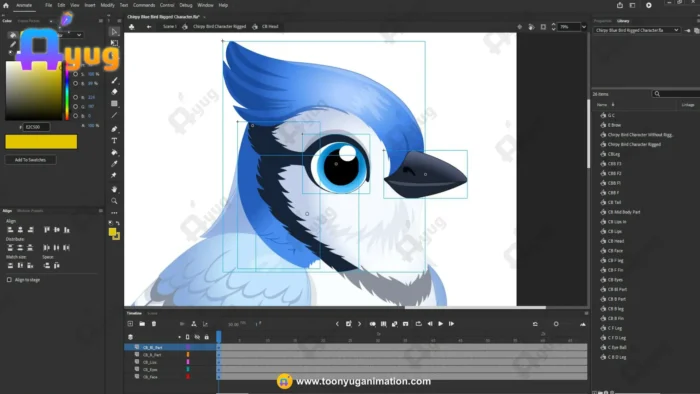
Task: Select the S saturation radio button
Action: tap(75, 74)
